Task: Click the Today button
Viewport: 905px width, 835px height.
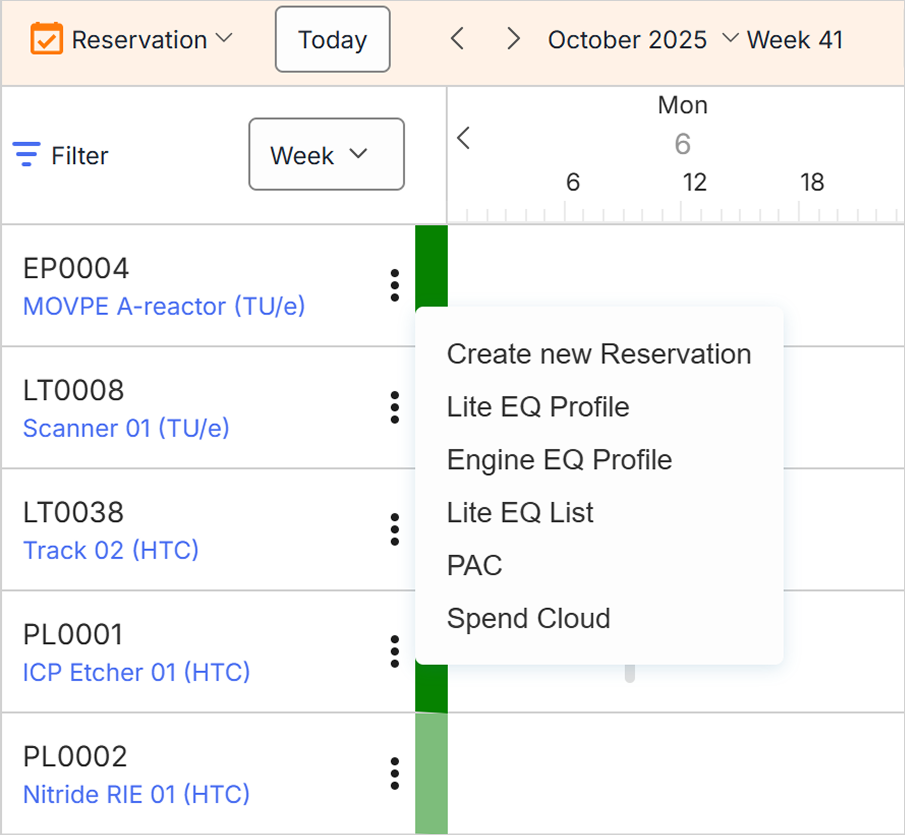Action: (332, 39)
